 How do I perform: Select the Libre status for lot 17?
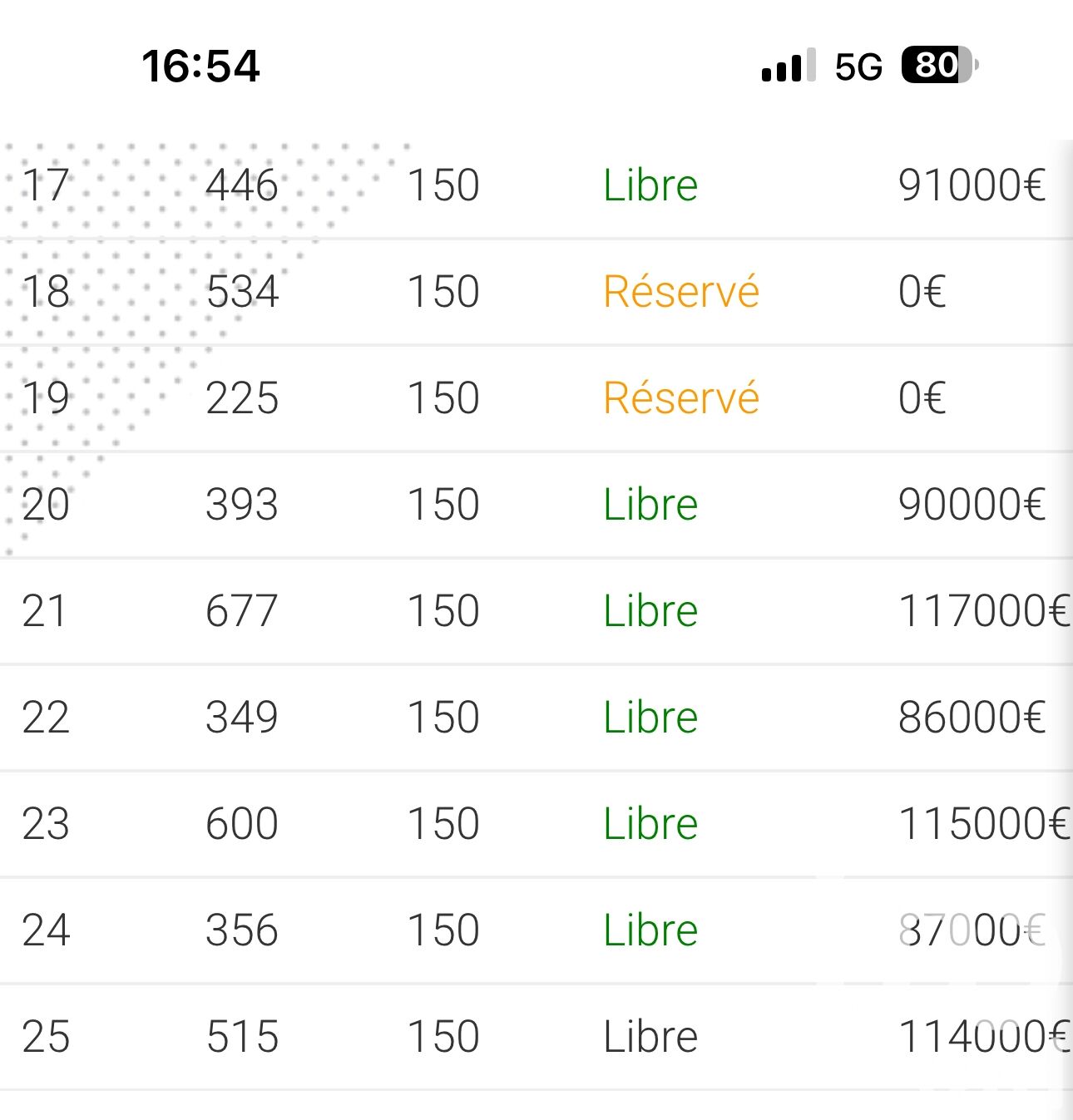click(x=650, y=185)
